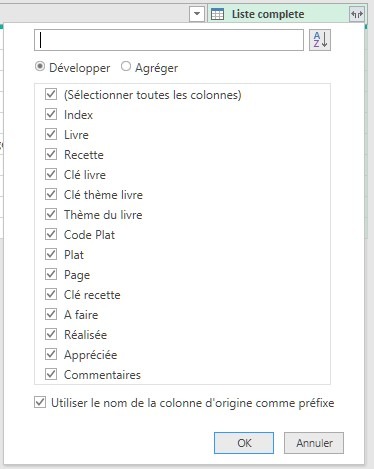Toggle the Sélectionner toutes les colonnes checkbox
This screenshot has width=374, height=469.
[x=51, y=94]
